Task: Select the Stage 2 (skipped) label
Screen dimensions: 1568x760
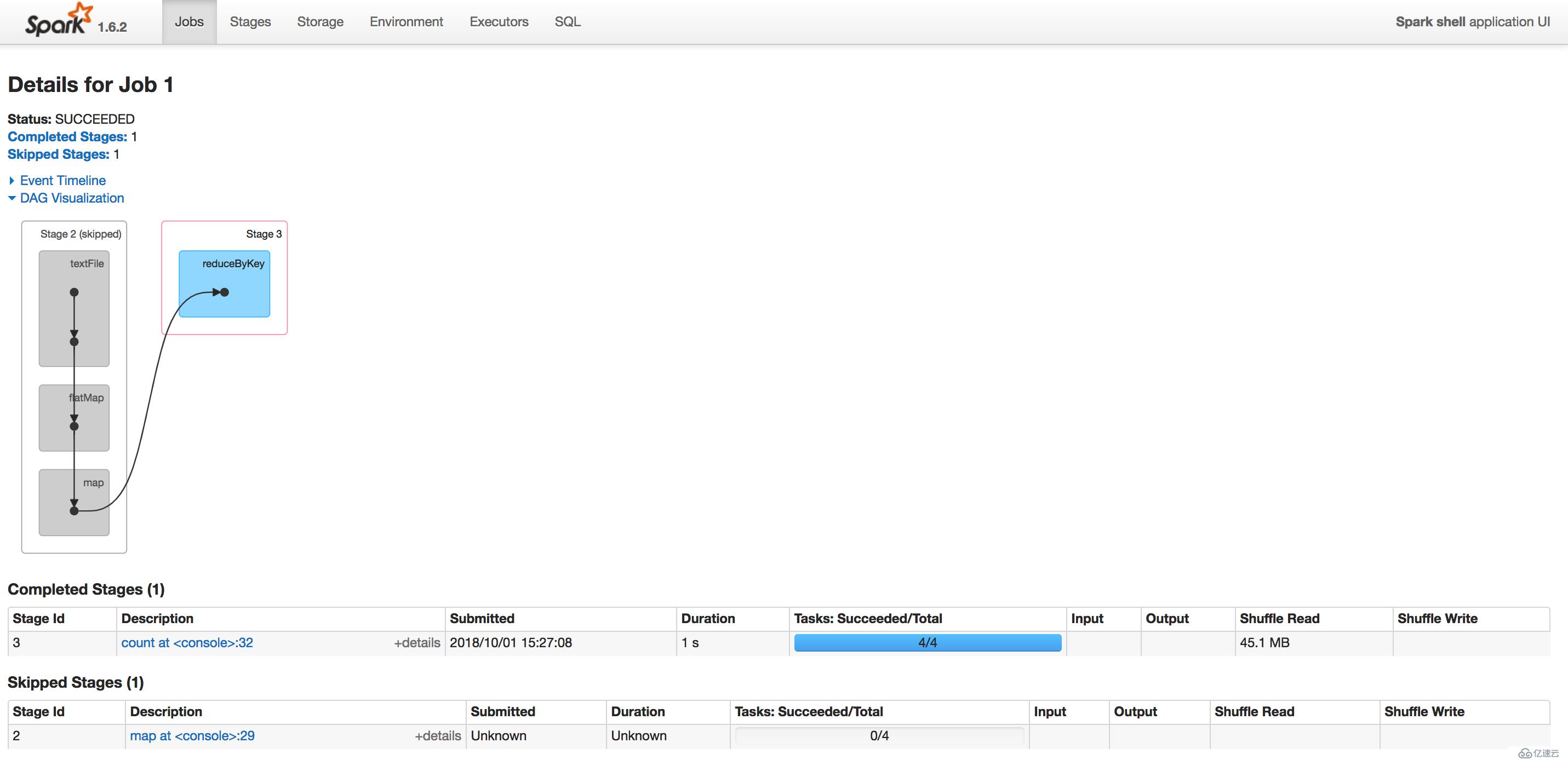Action: [81, 234]
